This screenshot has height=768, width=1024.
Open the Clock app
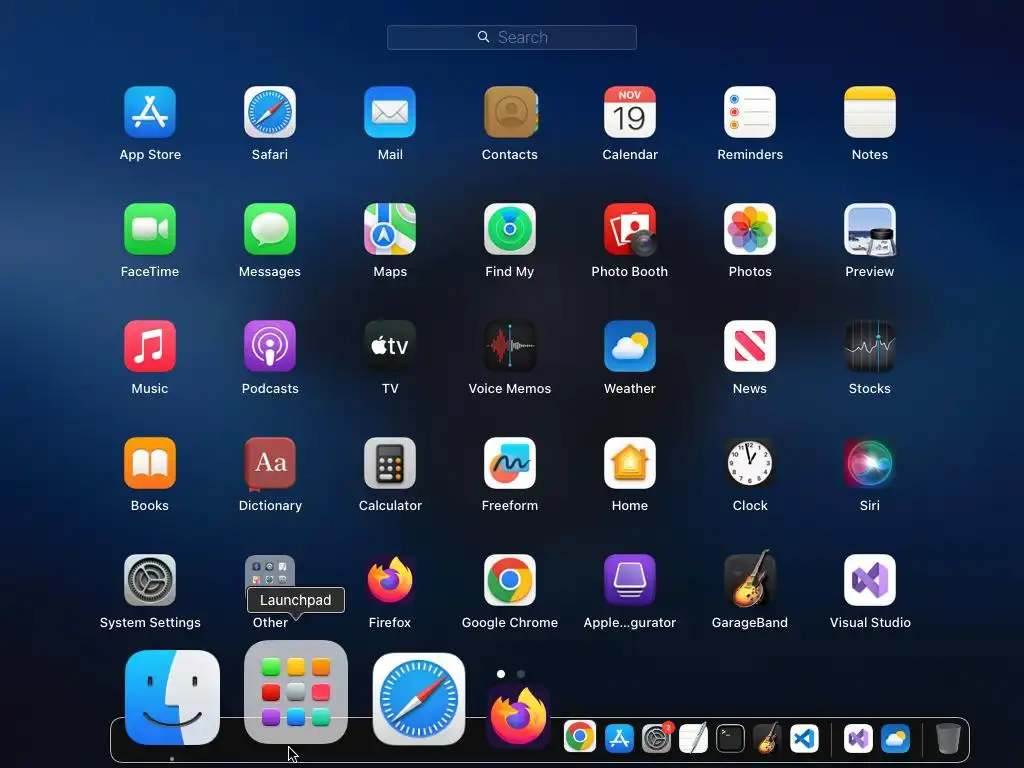click(750, 463)
